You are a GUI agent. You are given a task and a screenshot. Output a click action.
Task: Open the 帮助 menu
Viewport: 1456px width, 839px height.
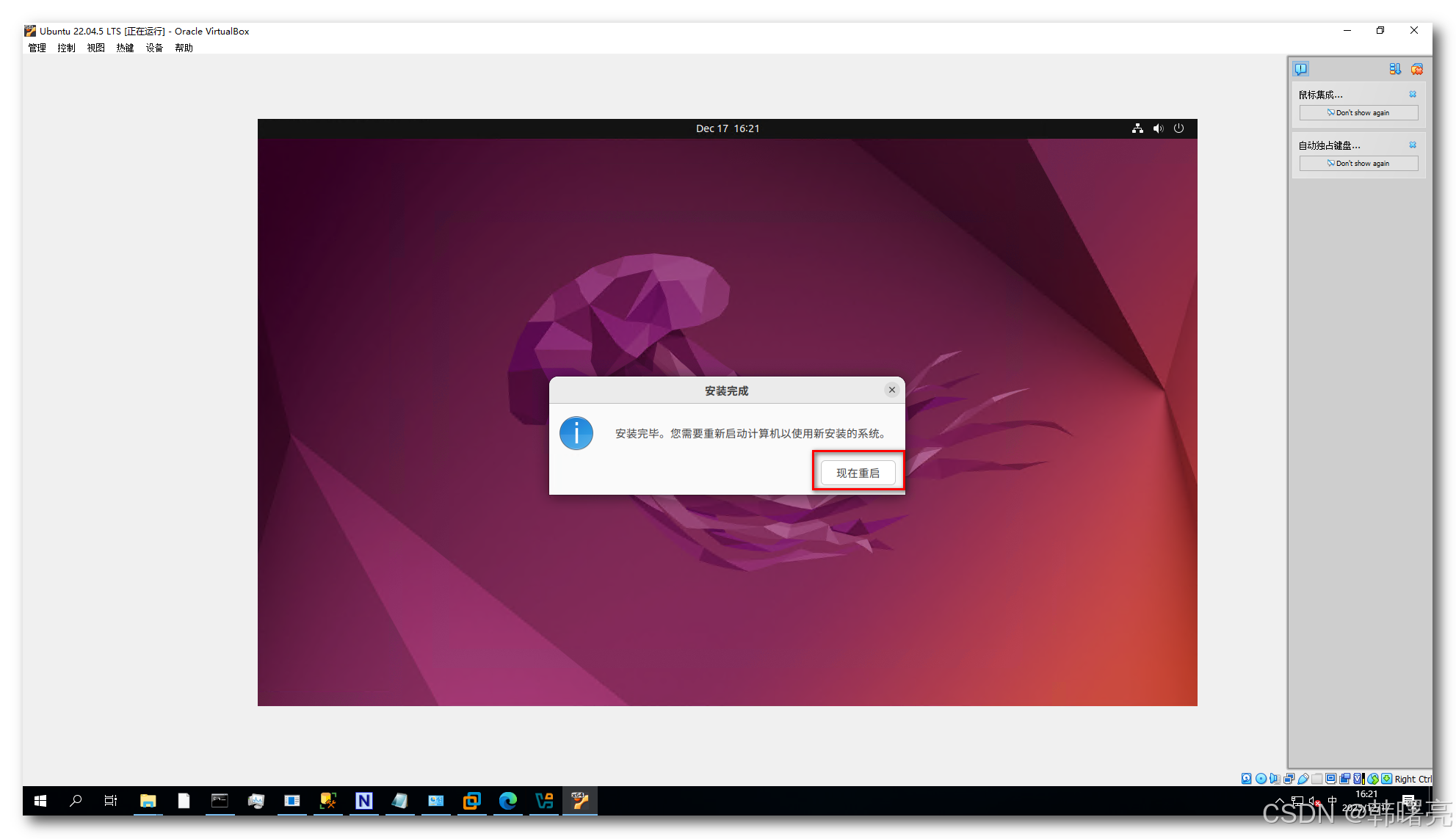click(x=184, y=48)
